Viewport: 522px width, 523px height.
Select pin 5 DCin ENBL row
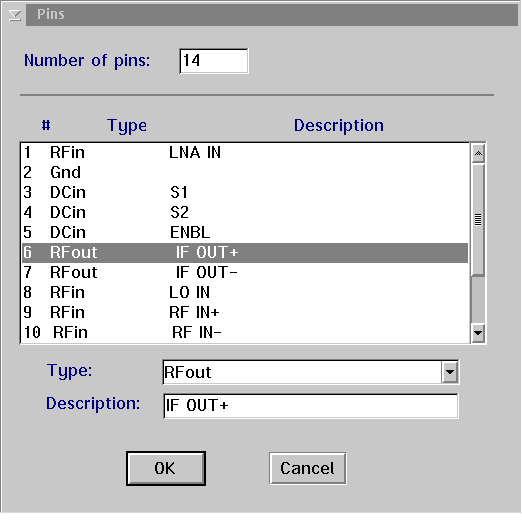click(245, 233)
